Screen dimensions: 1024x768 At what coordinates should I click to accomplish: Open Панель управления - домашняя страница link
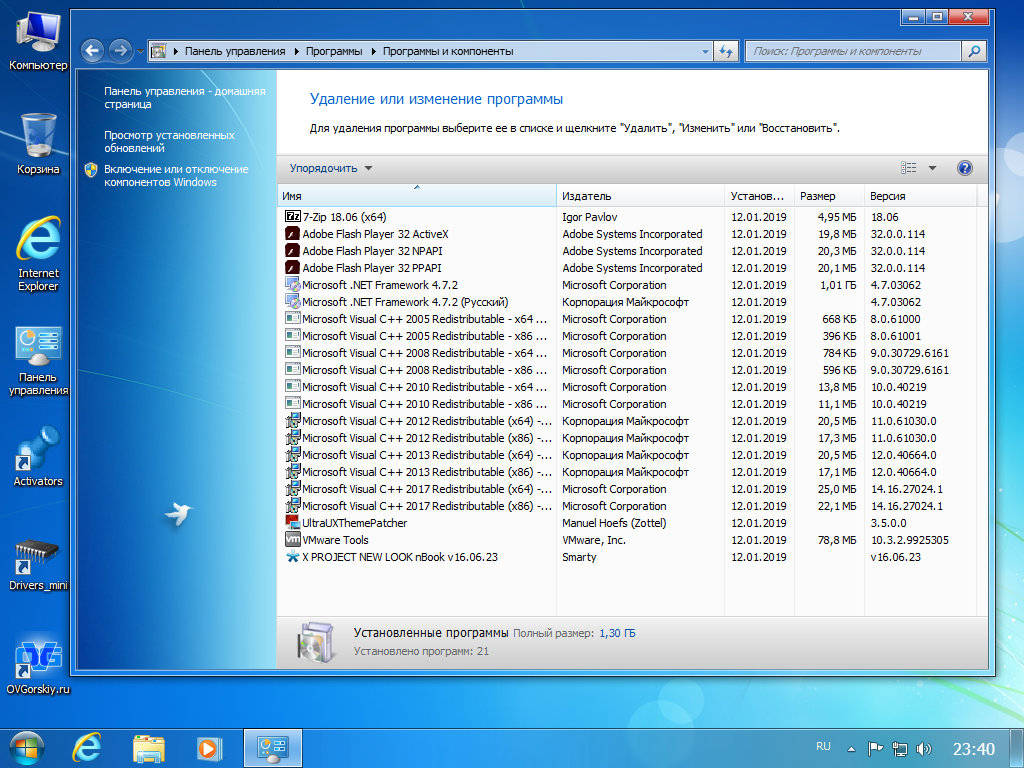(x=185, y=98)
